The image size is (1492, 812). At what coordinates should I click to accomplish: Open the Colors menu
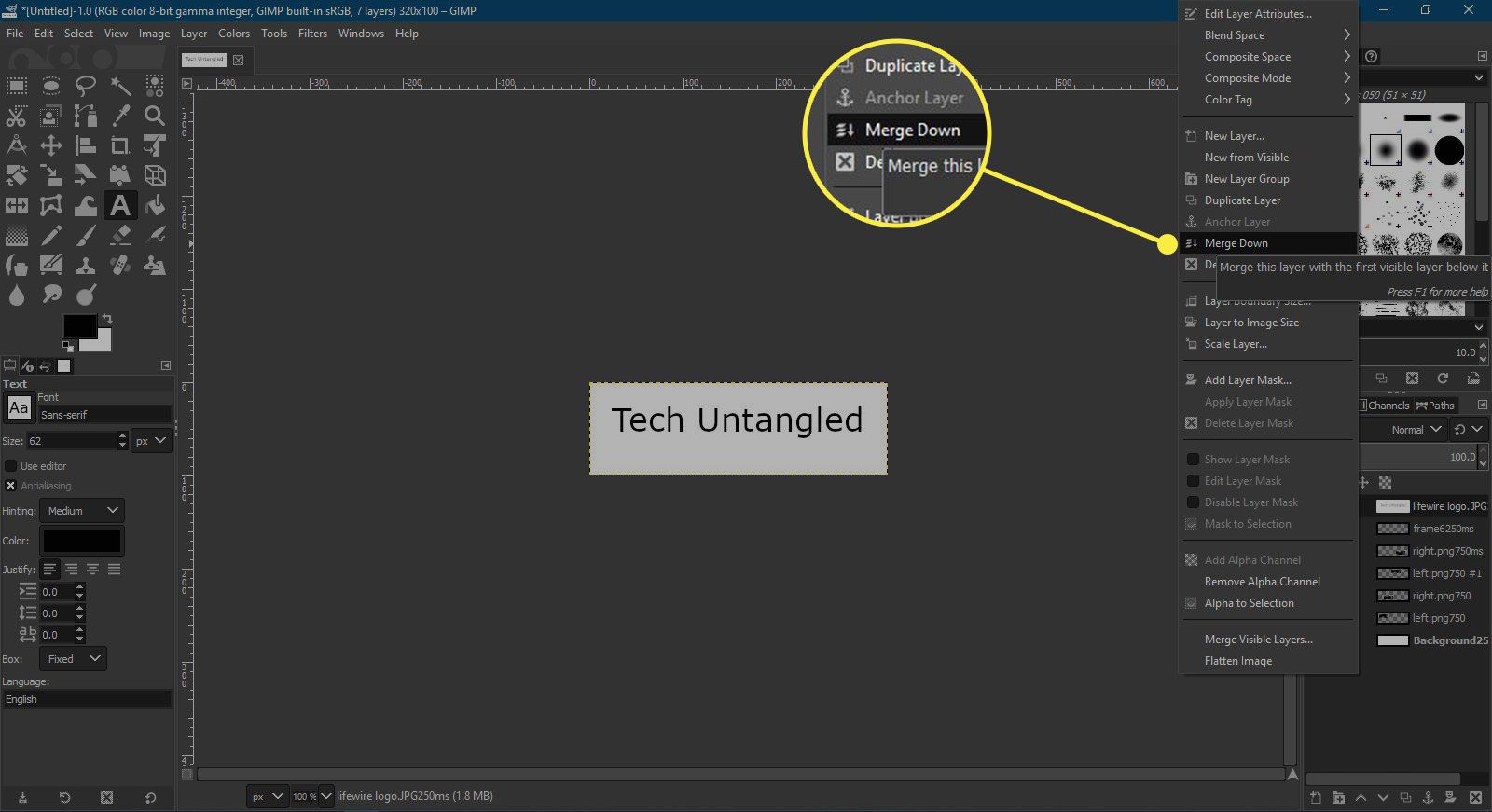click(x=234, y=33)
